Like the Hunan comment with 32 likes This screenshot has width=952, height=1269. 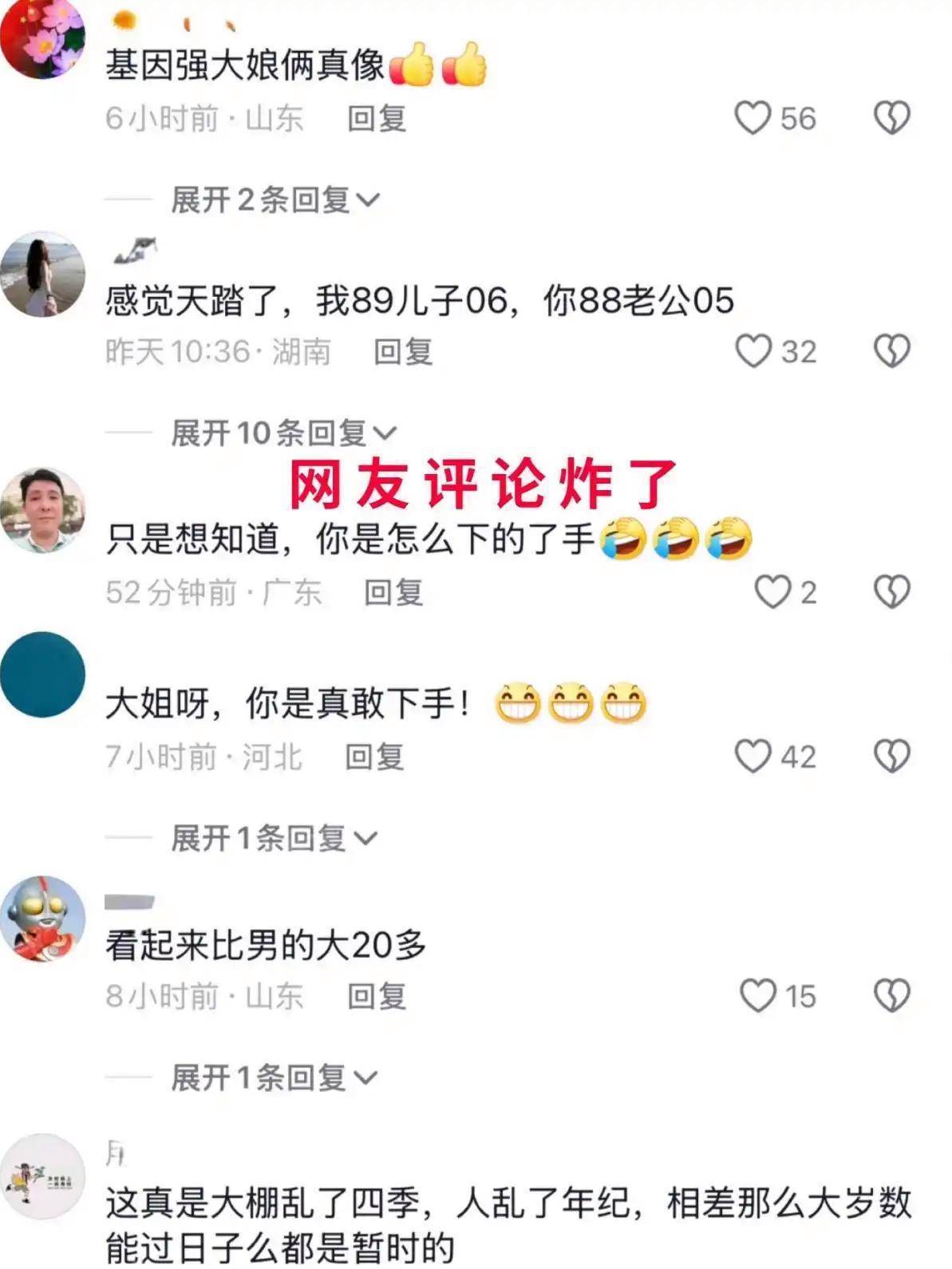753,351
